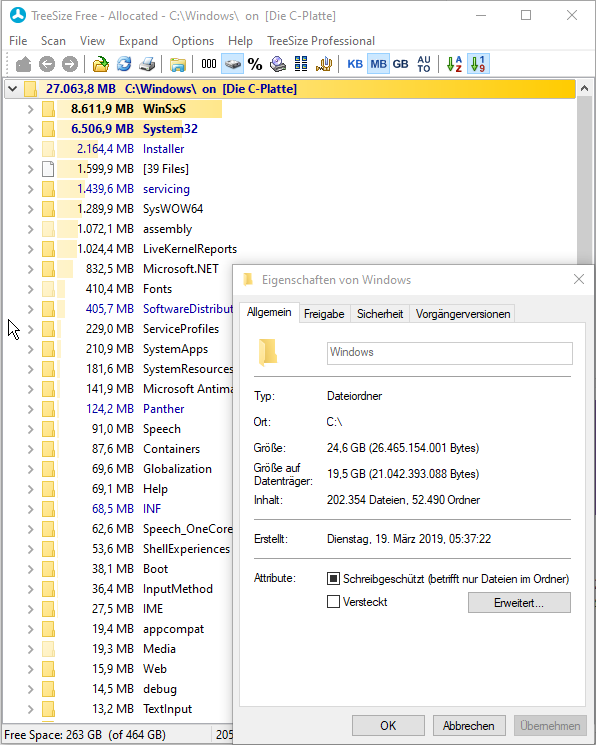Expand the assembly folder
596x745 pixels.
click(x=30, y=229)
